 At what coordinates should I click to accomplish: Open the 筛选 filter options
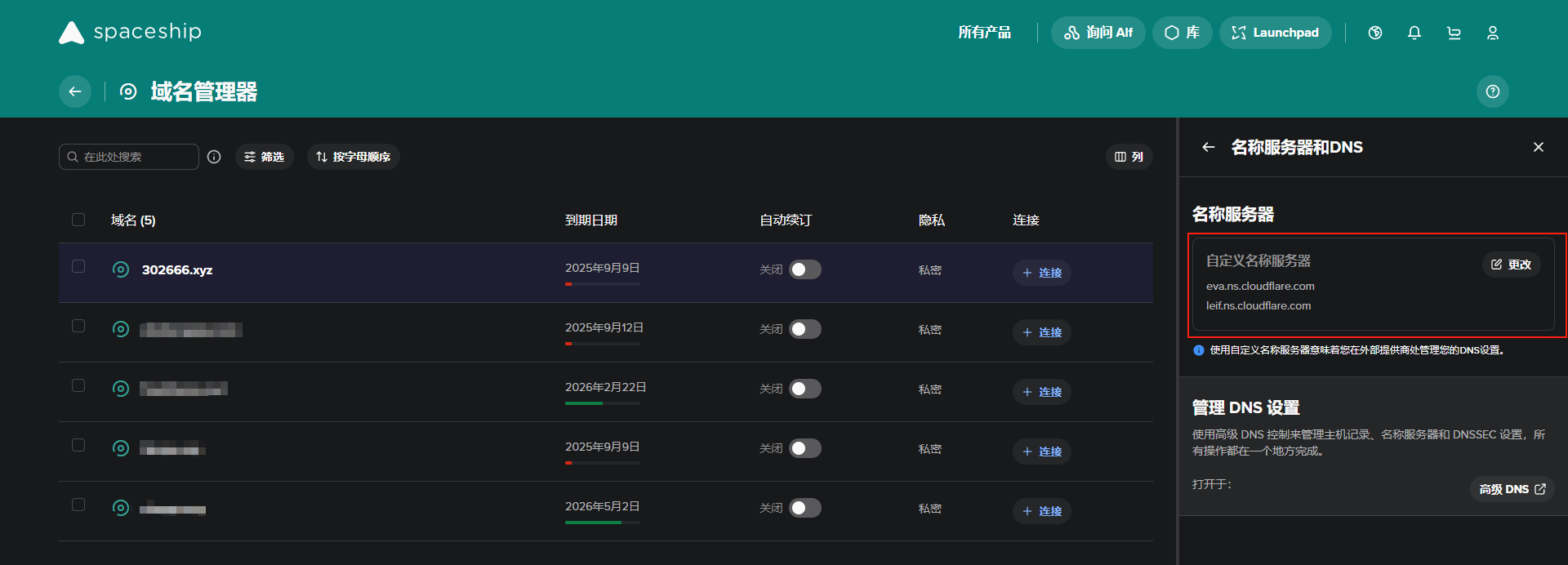point(265,157)
